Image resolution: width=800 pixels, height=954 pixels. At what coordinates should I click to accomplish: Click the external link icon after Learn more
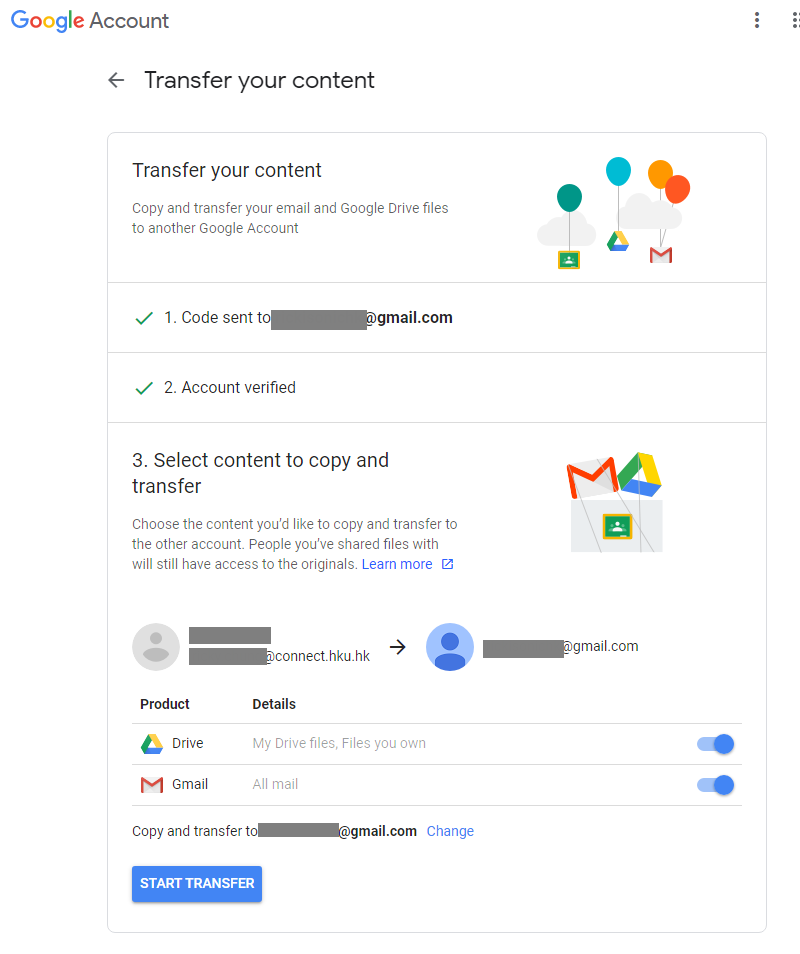point(447,564)
